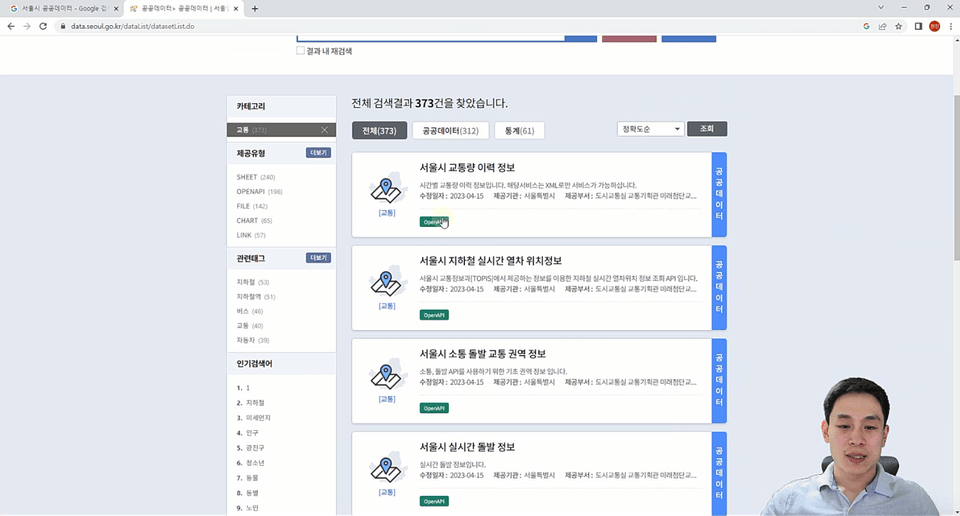The height and width of the screenshot is (516, 960).
Task: Click the blue 공공데이터 side tab of 지하철 실시간 열차 위치정보
Action: 719,287
